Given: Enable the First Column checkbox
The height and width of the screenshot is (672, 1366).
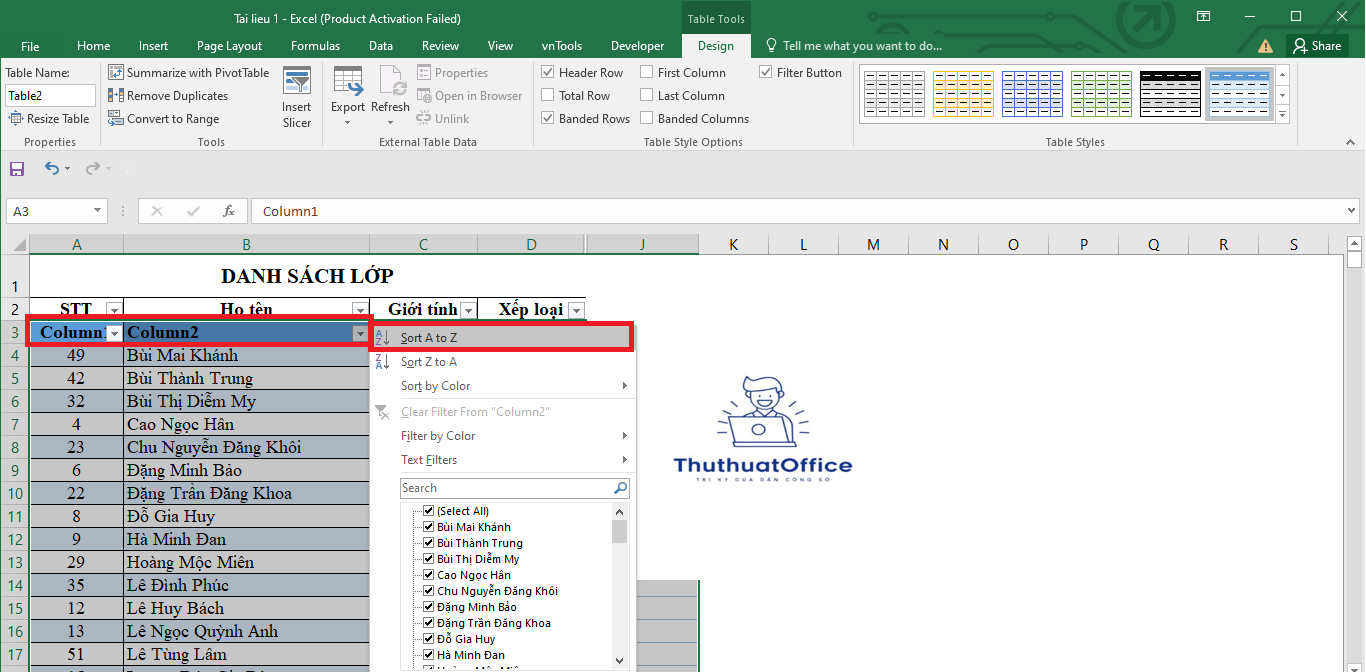Looking at the screenshot, I should coord(647,73).
